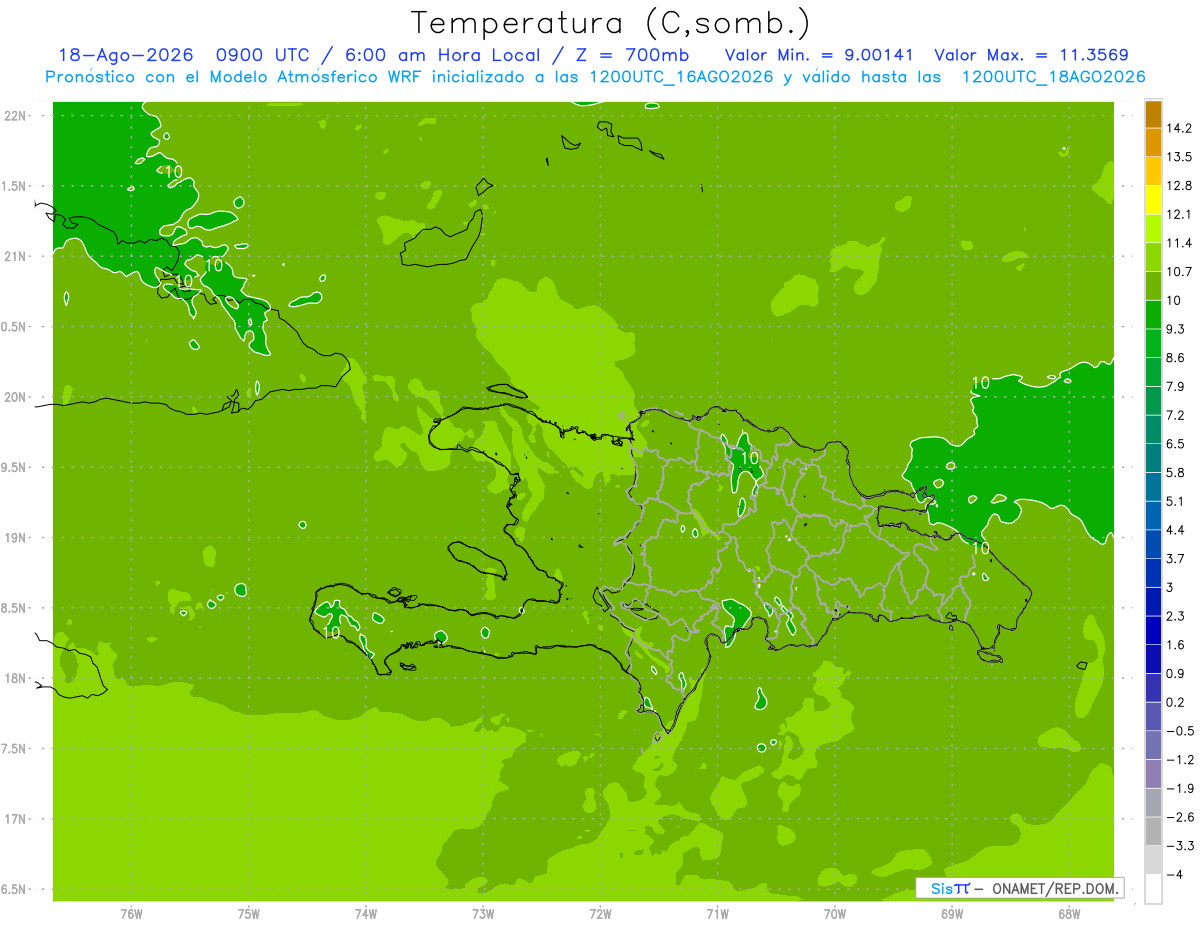Click the "ONAMET/REP.DOM." credit label

tap(1055, 888)
